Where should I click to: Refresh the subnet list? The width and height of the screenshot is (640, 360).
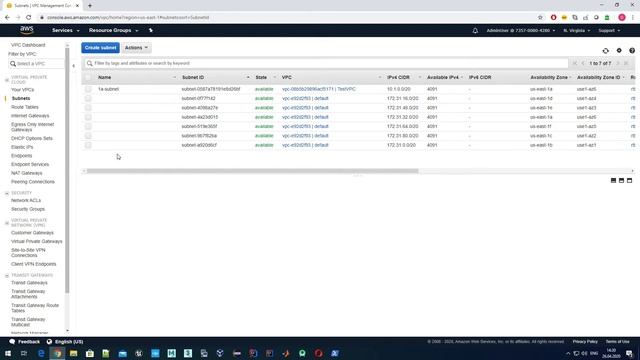[x=605, y=51]
